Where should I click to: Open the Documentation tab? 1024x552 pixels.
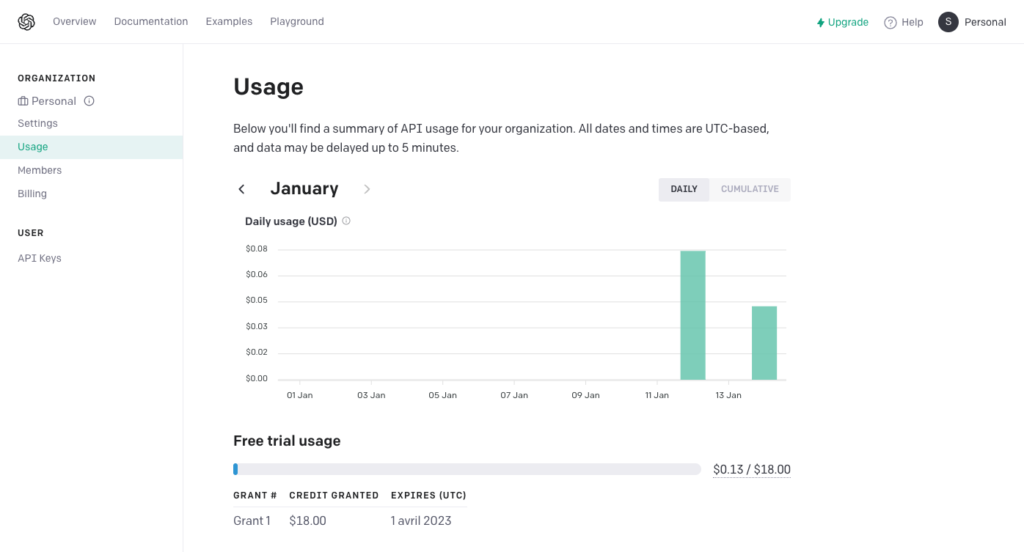pos(151,22)
